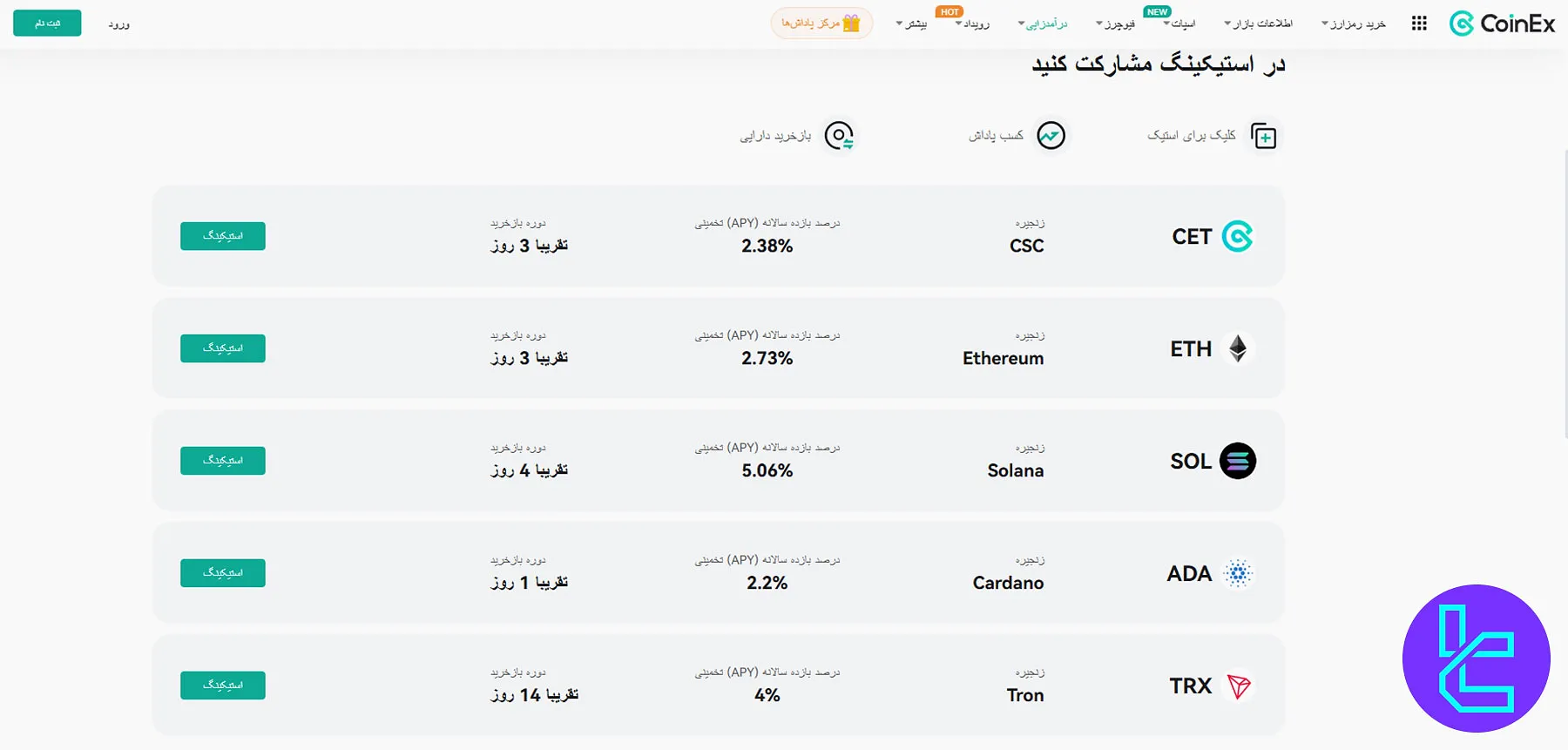Click the Tron coin icon
The image size is (1568, 750).
pyautogui.click(x=1238, y=686)
